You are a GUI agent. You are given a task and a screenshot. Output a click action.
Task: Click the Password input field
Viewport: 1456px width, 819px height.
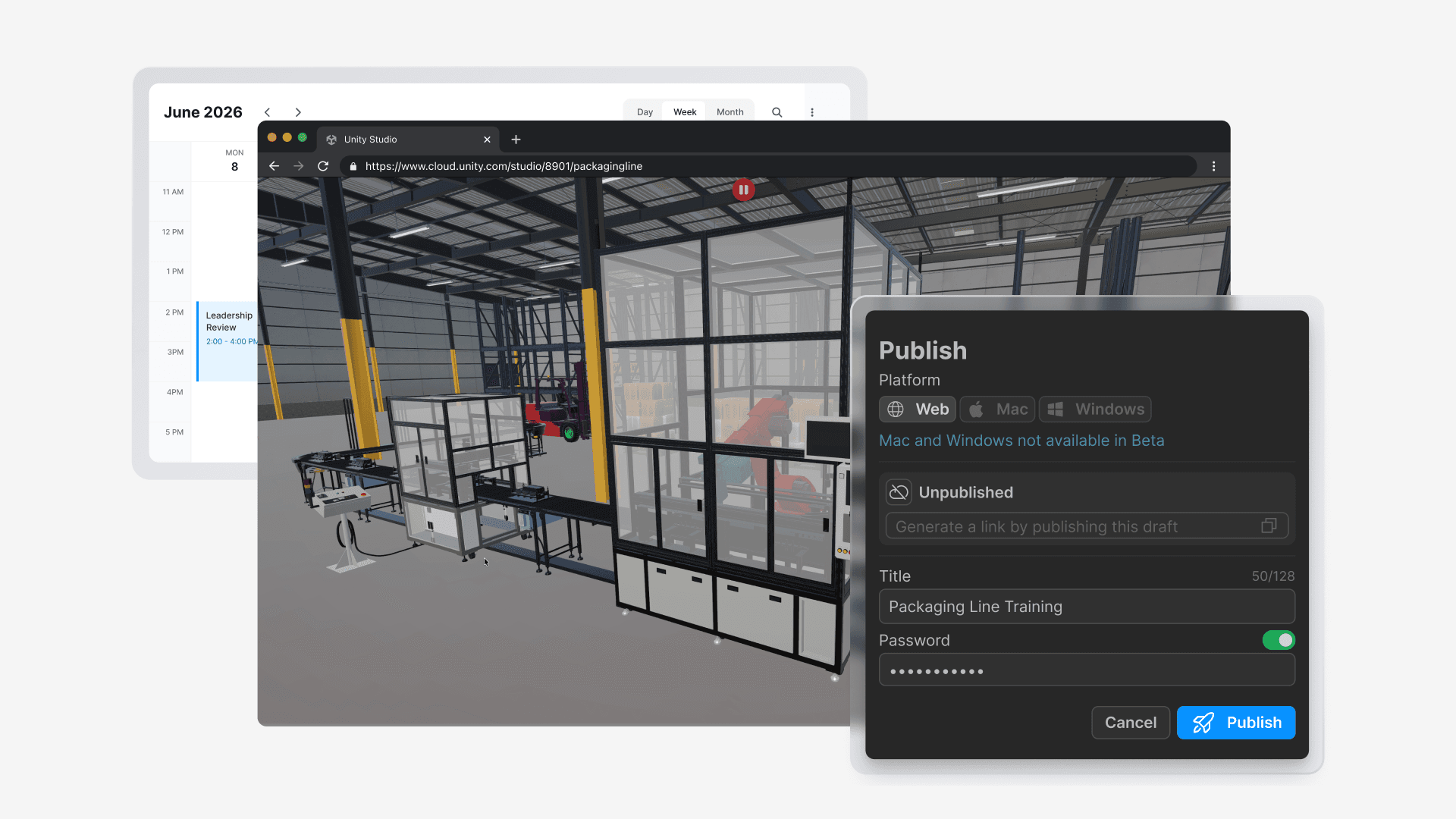[1087, 670]
